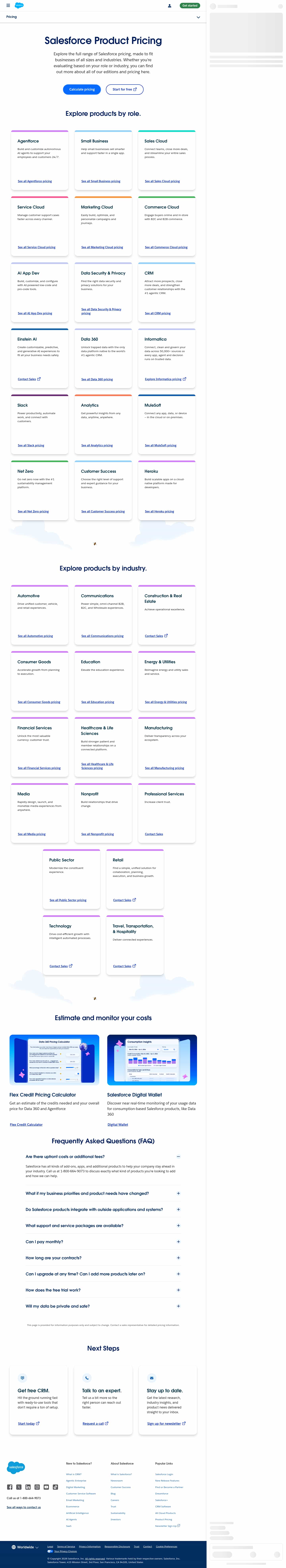Click the Request a call link
Viewport: 286px width, 1568px height.
point(95,1424)
